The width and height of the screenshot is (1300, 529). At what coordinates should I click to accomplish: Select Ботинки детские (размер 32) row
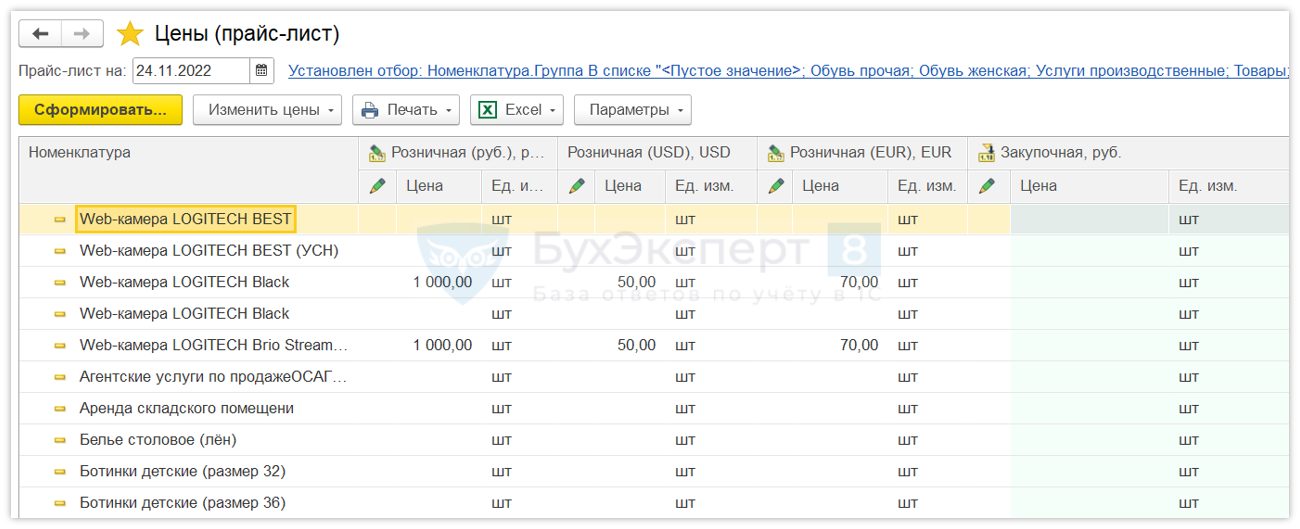(182, 471)
